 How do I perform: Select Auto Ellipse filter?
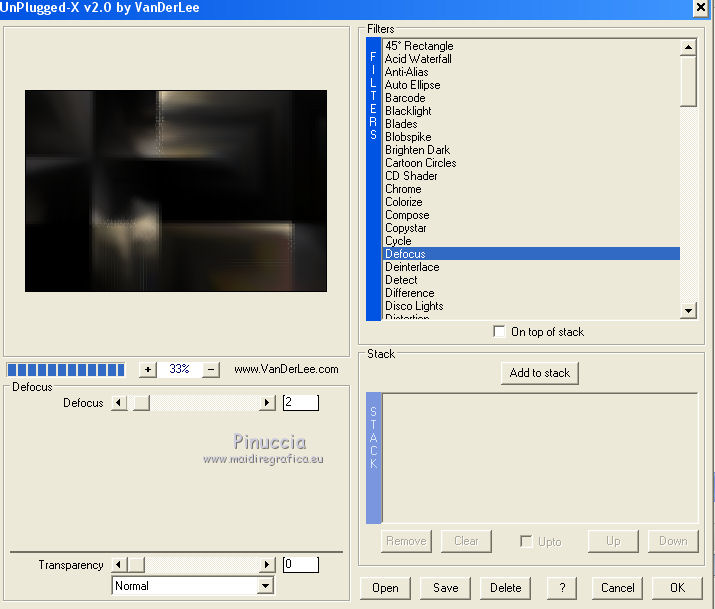[x=531, y=85]
